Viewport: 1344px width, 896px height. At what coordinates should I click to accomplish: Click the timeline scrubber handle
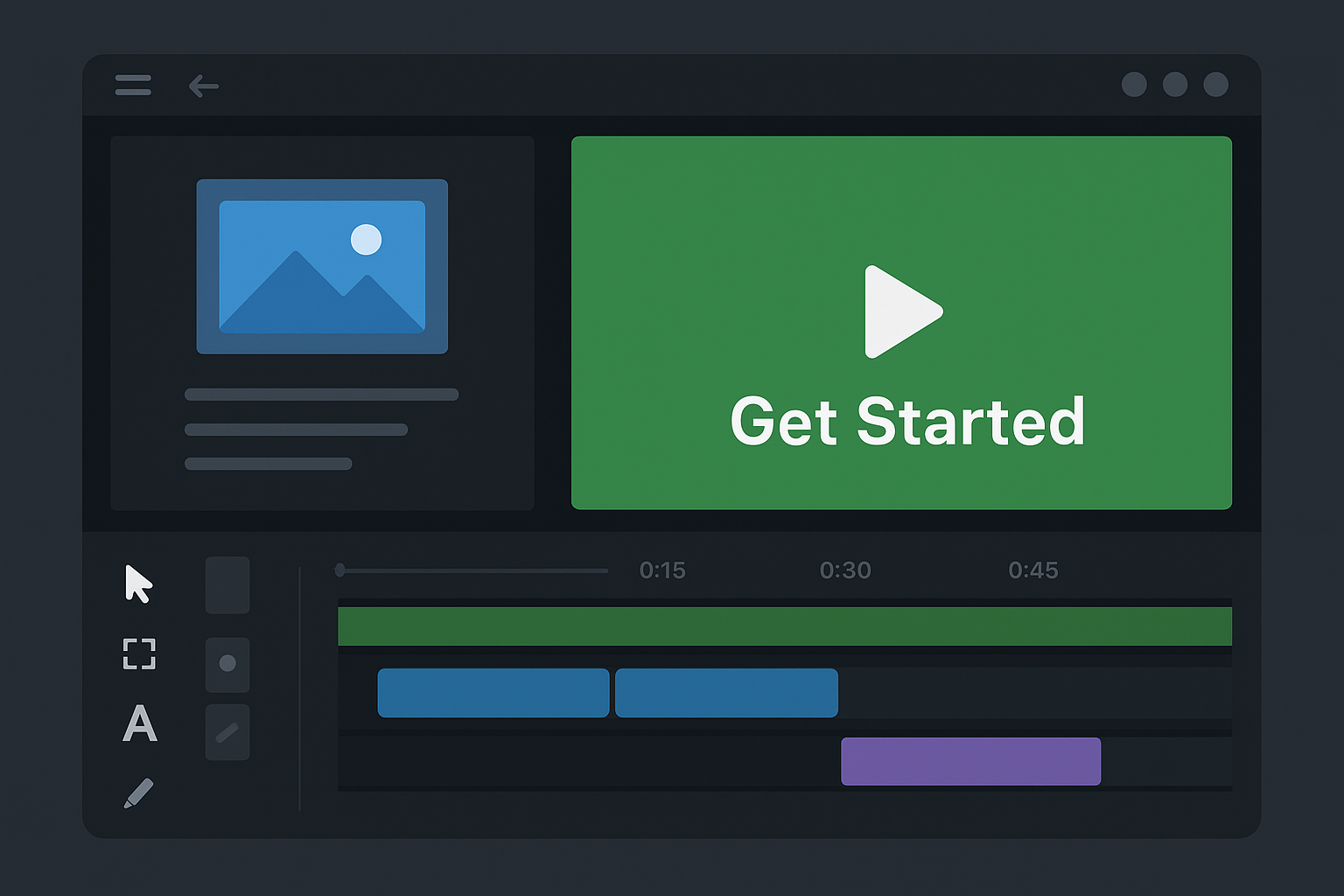point(340,570)
